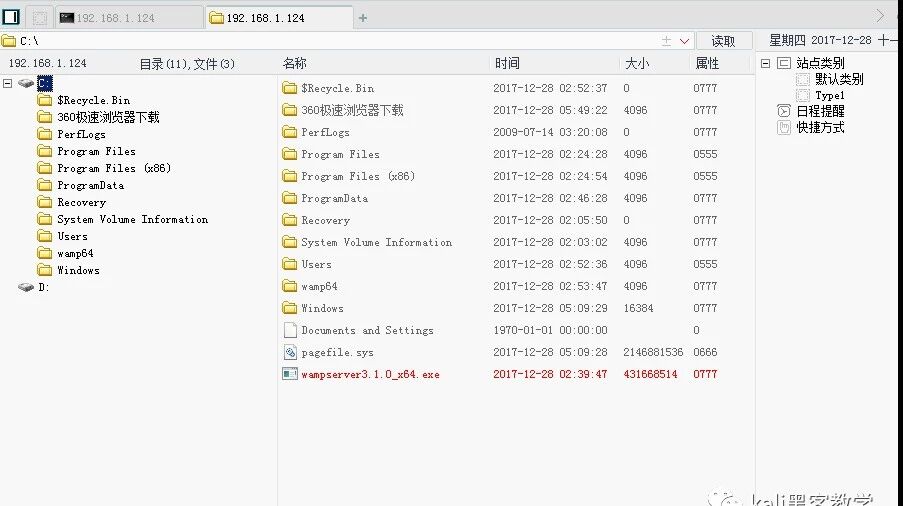The width and height of the screenshot is (903, 506).
Task: Select 360极速浏览器下载 folder in tree
Action: [x=108, y=117]
